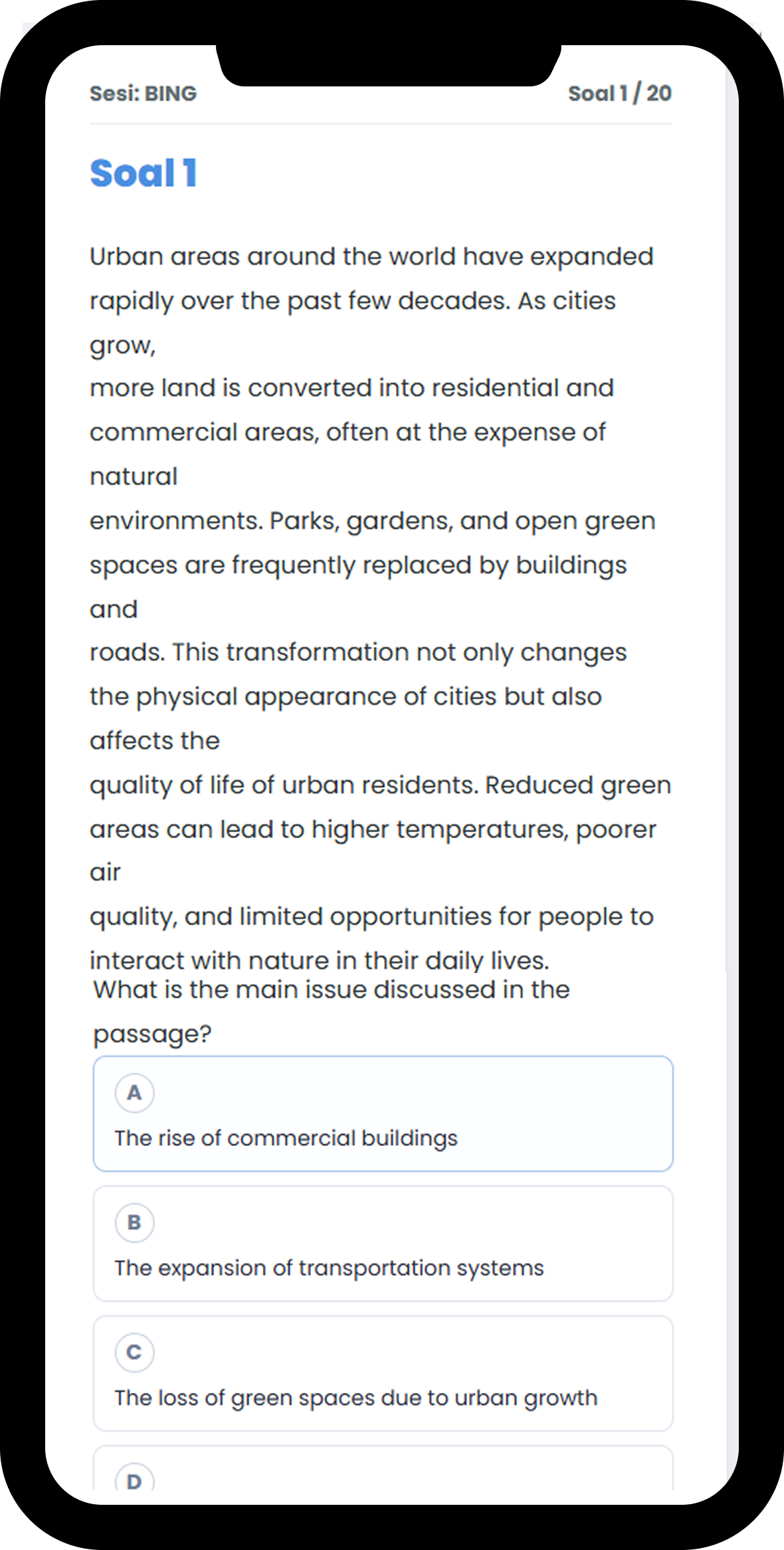Image resolution: width=784 pixels, height=1550 pixels.
Task: Click the lone word "air" in the passage
Action: click(105, 872)
